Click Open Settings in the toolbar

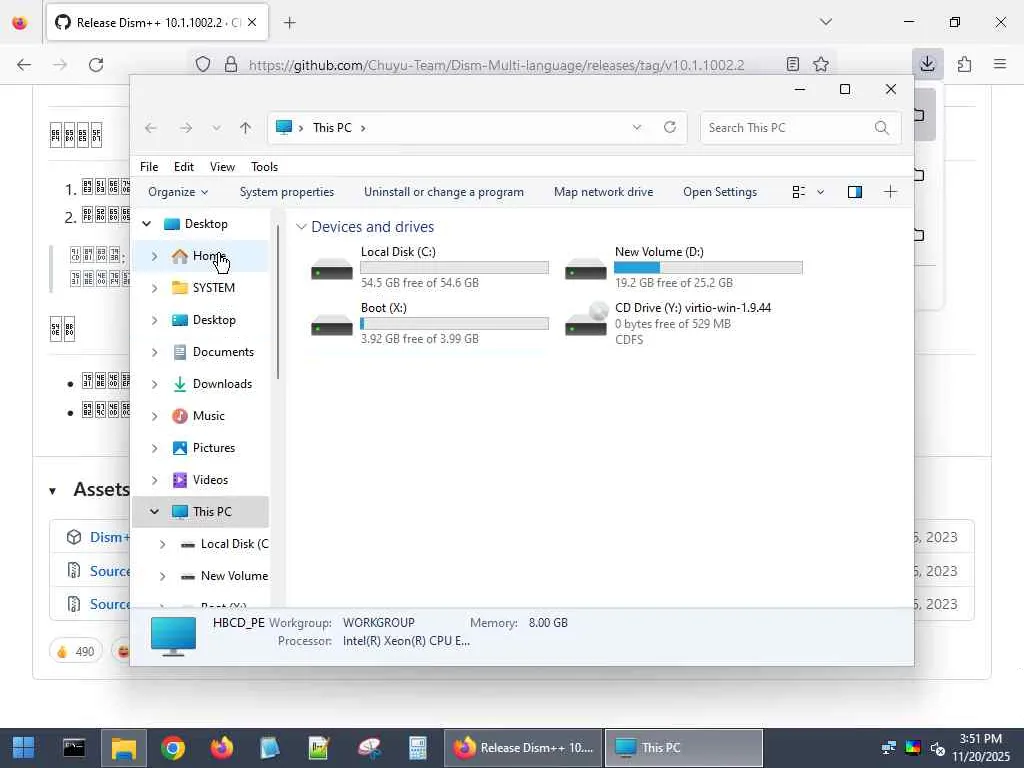click(x=720, y=192)
